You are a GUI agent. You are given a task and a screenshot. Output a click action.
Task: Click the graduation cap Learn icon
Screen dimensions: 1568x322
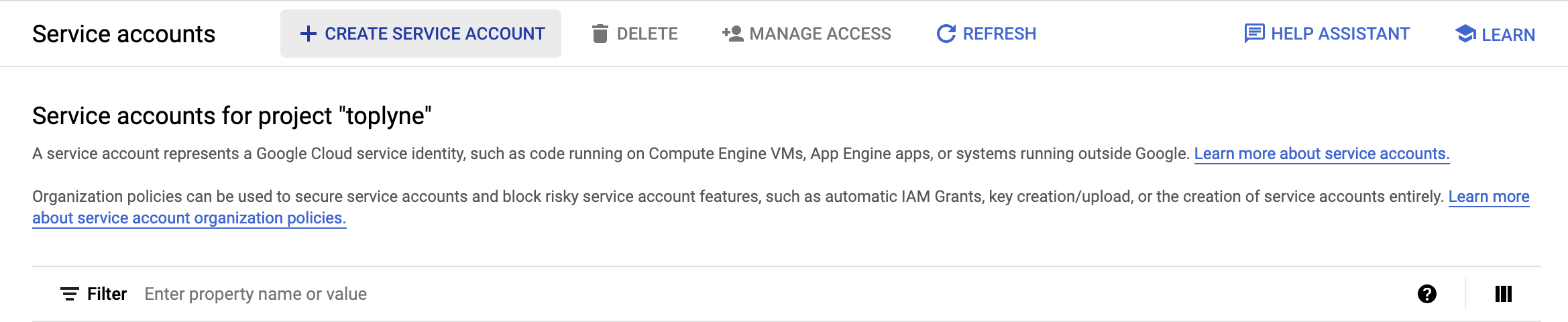(x=1465, y=34)
